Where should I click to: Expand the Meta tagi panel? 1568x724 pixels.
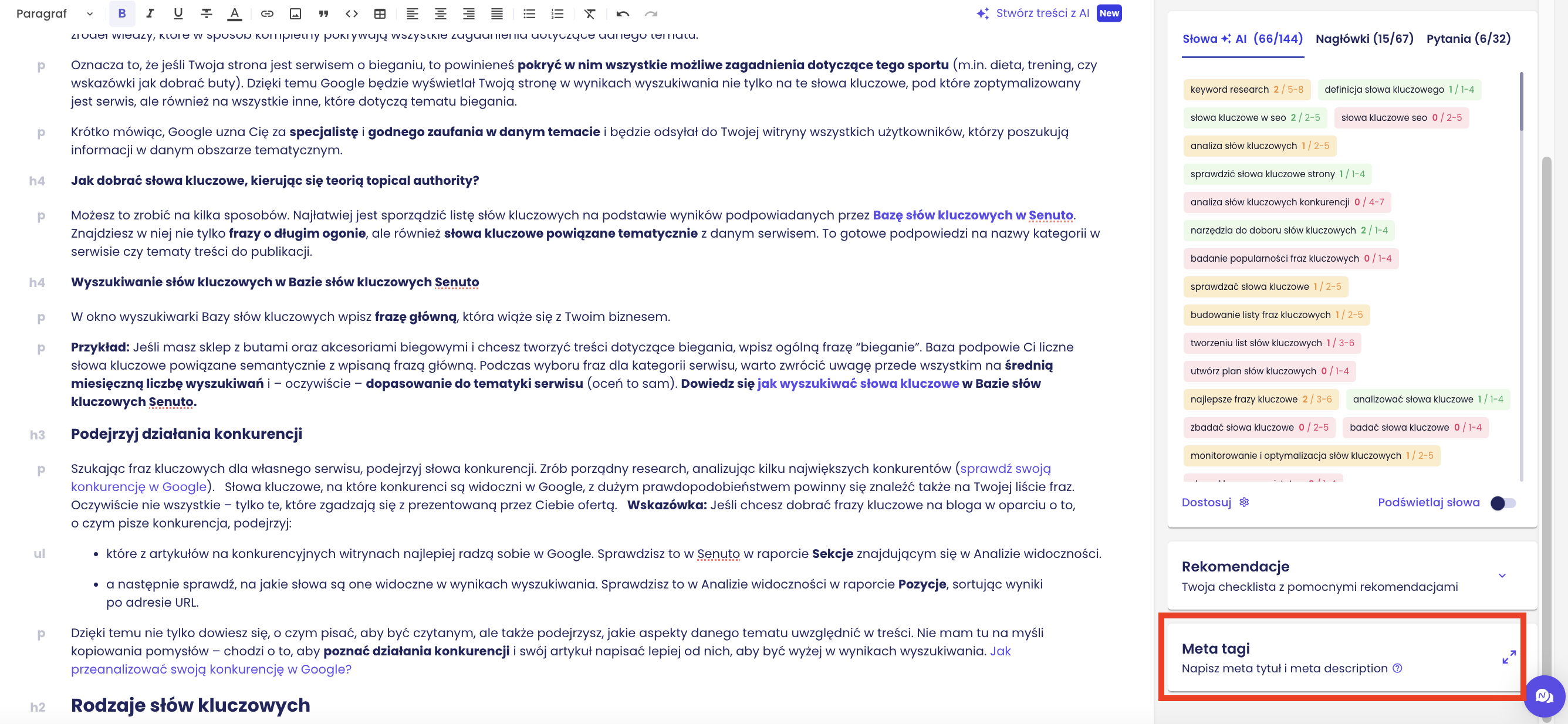coord(1508,657)
